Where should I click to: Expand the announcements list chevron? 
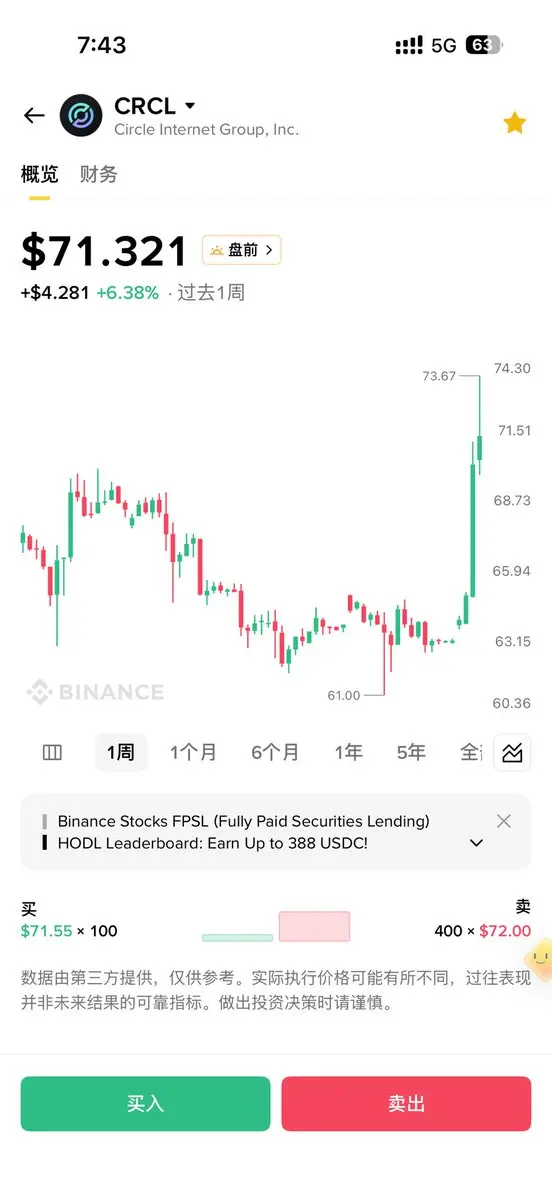476,843
